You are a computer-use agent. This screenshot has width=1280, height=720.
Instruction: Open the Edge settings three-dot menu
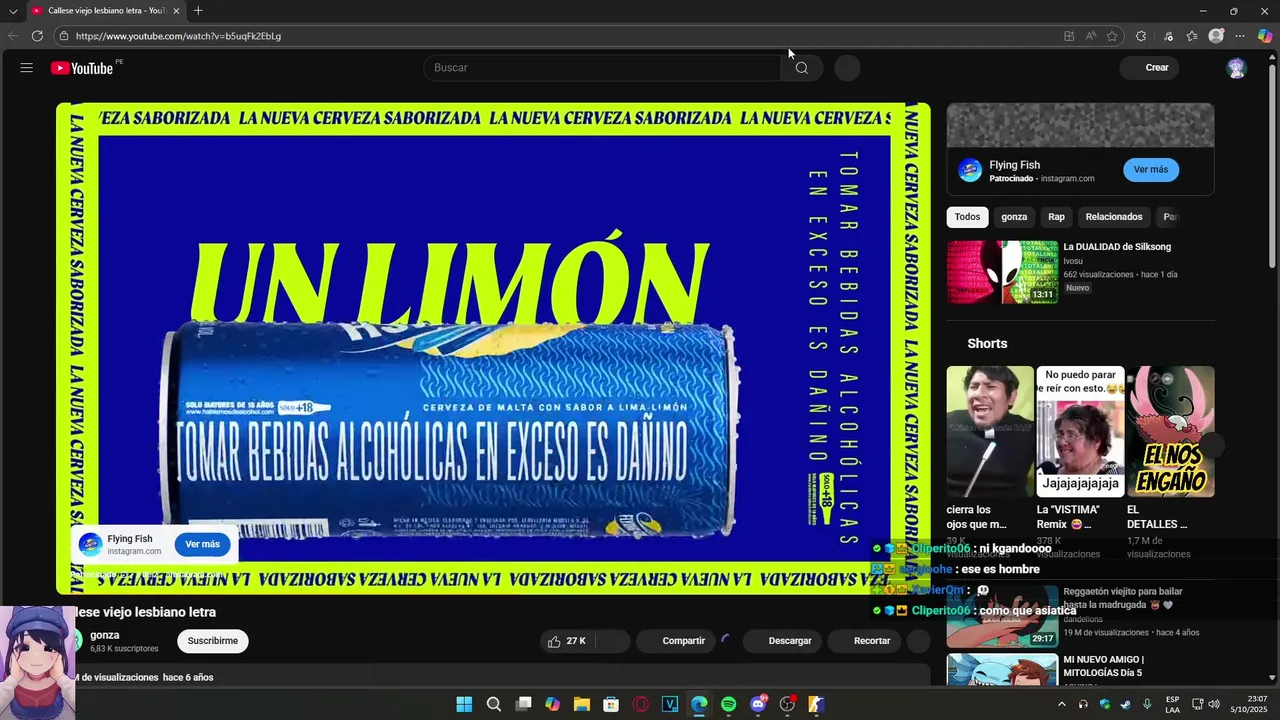point(1240,36)
